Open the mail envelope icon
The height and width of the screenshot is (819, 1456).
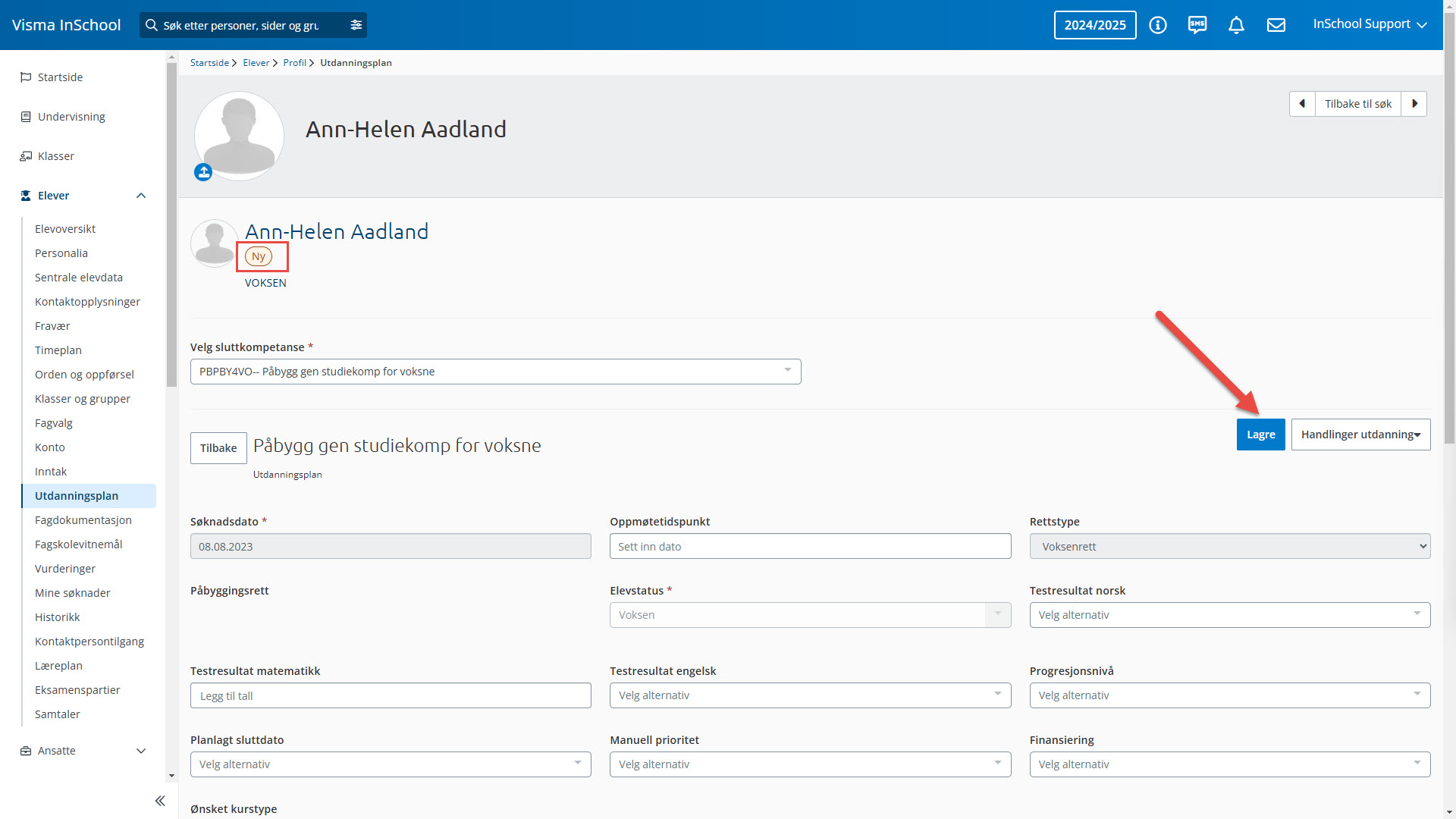point(1276,25)
